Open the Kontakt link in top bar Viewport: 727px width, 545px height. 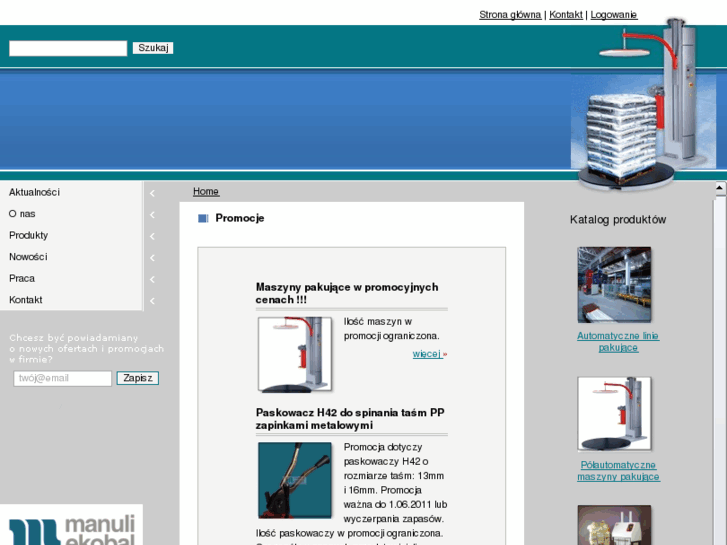point(566,15)
